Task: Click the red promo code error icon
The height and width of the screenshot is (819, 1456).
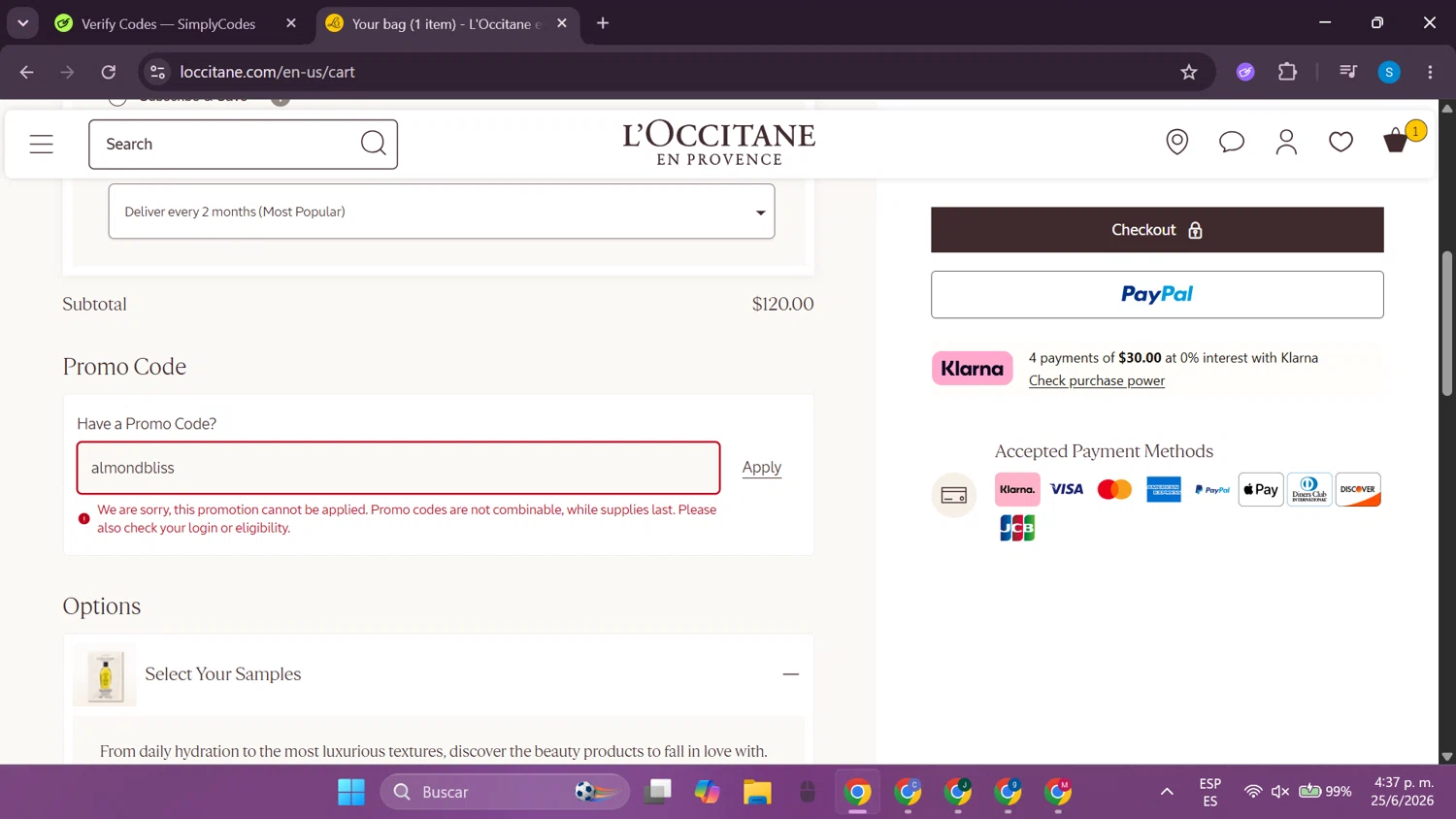Action: click(x=84, y=518)
